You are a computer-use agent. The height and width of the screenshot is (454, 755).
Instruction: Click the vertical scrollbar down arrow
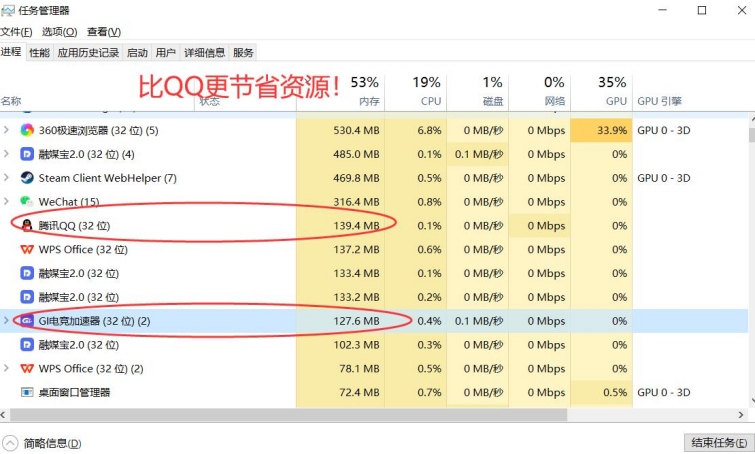coord(752,401)
